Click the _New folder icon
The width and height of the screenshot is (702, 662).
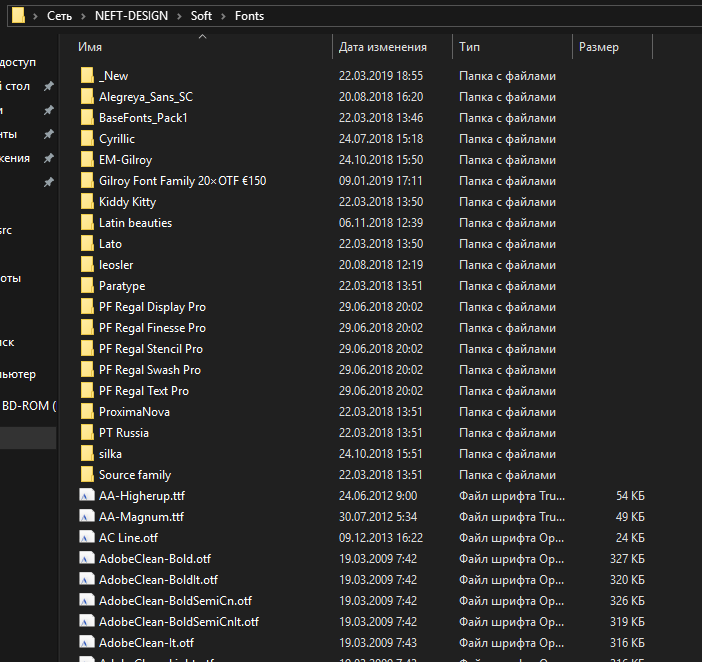coord(87,76)
